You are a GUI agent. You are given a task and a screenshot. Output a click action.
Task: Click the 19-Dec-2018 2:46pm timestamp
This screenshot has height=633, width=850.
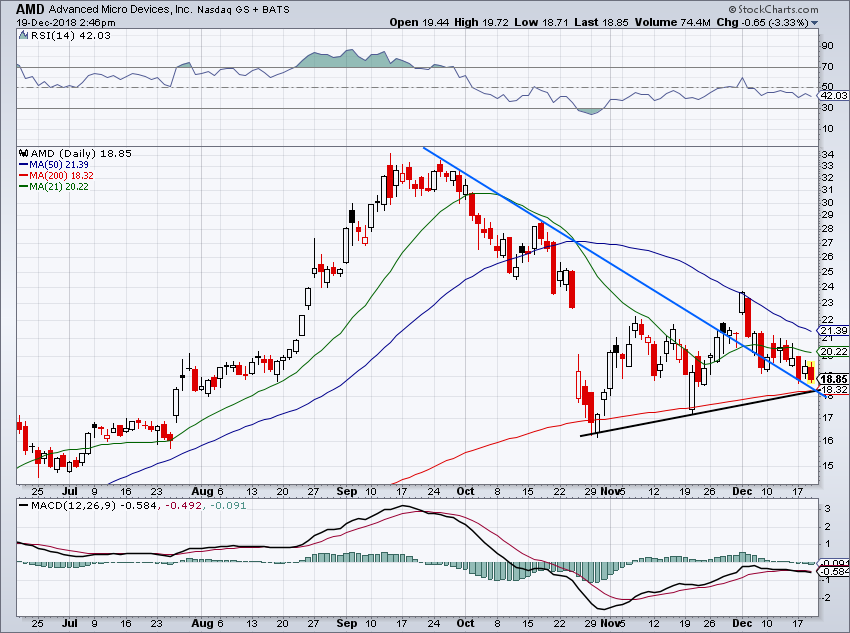(65, 23)
